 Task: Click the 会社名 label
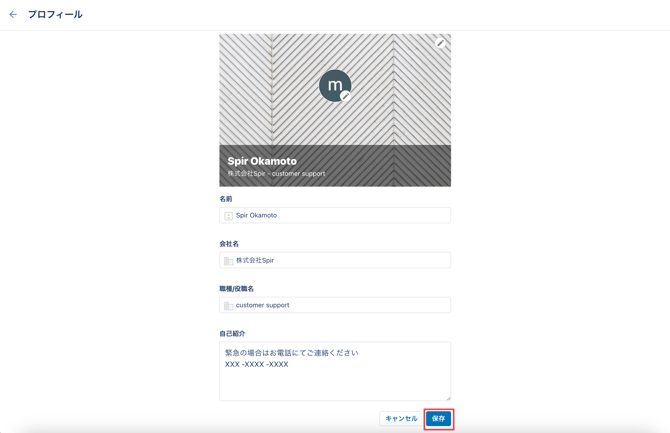click(x=229, y=244)
